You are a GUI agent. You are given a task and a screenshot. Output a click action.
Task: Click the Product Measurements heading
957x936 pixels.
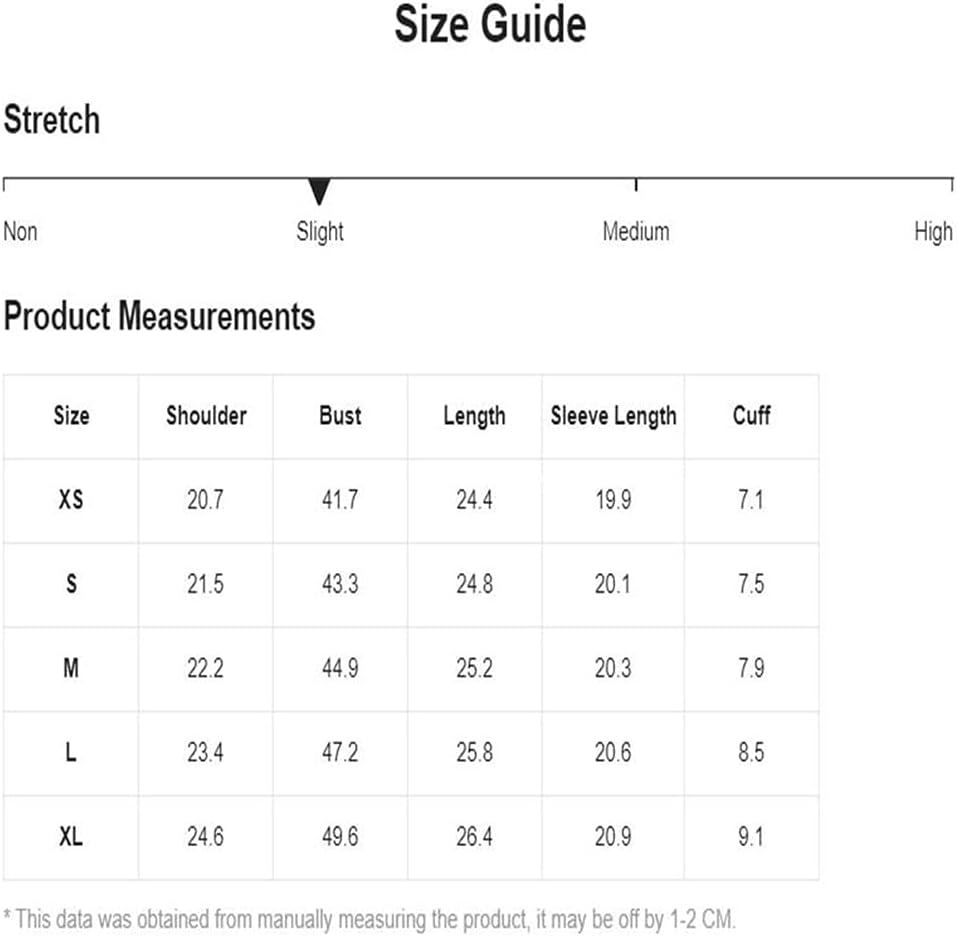tap(159, 316)
